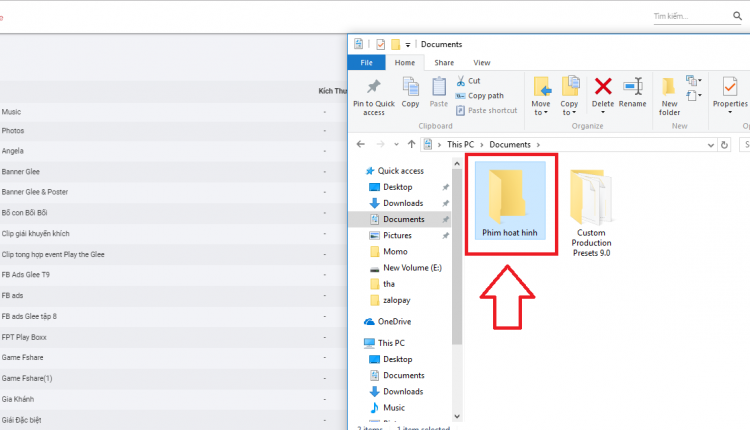Switch to the Share tab

tap(444, 63)
